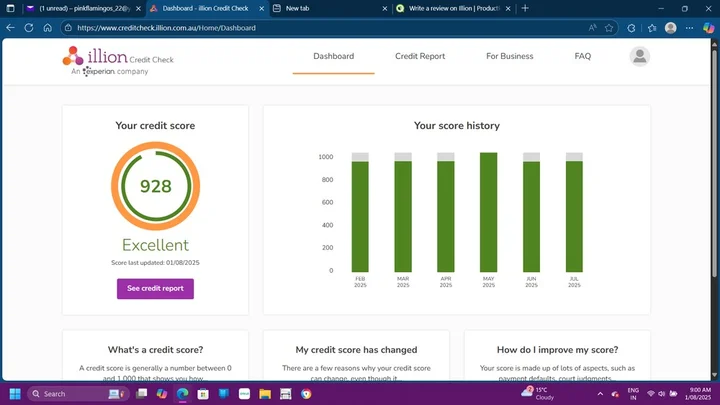This screenshot has height=405, width=720.
Task: Add page to favorites star icon
Action: pyautogui.click(x=607, y=28)
